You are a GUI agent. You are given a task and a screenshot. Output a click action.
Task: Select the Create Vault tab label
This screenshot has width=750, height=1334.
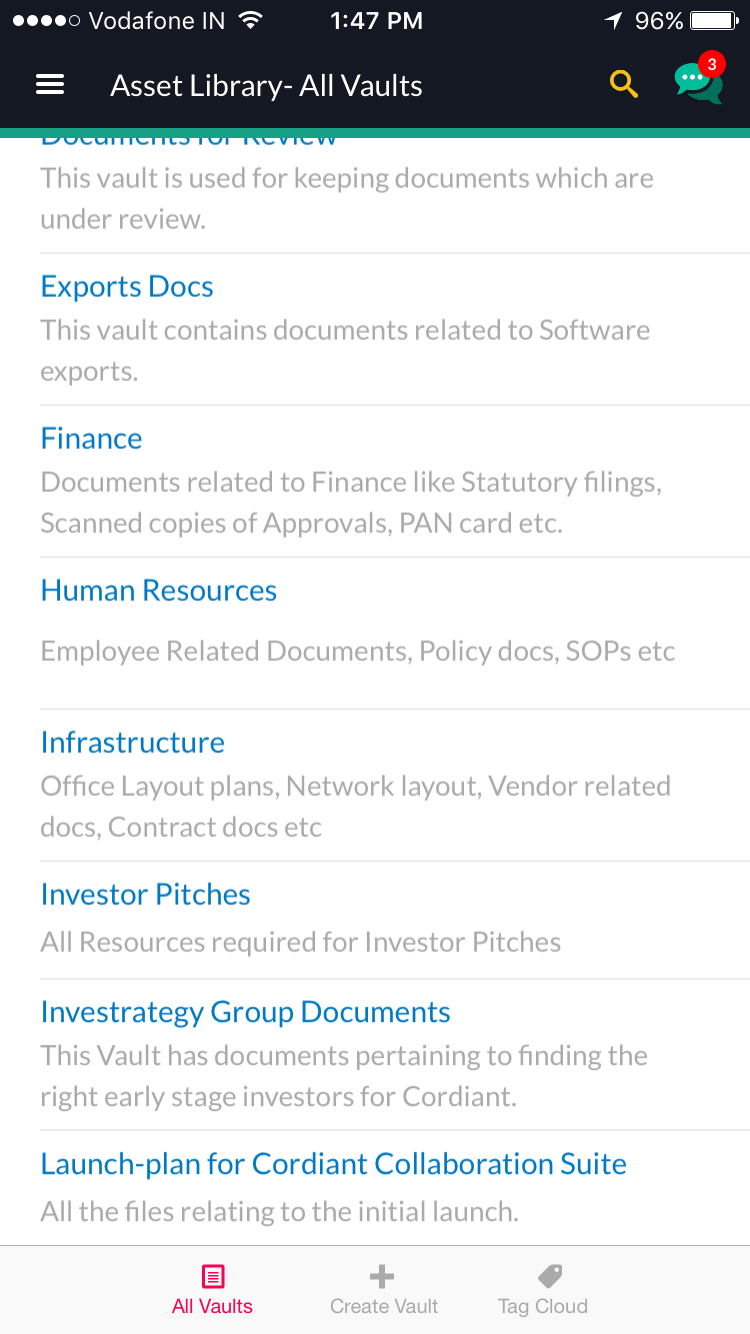[x=384, y=1306]
